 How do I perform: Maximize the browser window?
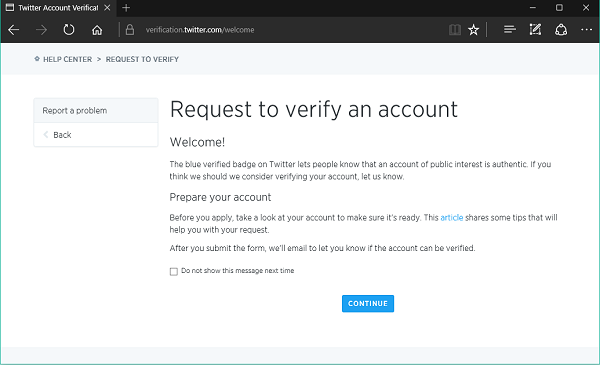point(559,8)
